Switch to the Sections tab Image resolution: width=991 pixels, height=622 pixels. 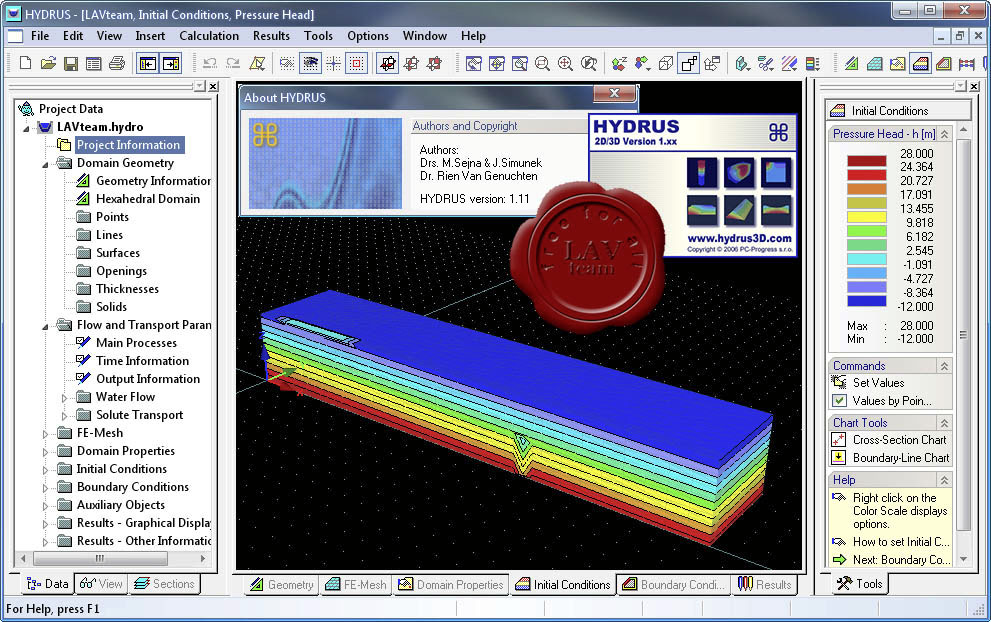164,584
